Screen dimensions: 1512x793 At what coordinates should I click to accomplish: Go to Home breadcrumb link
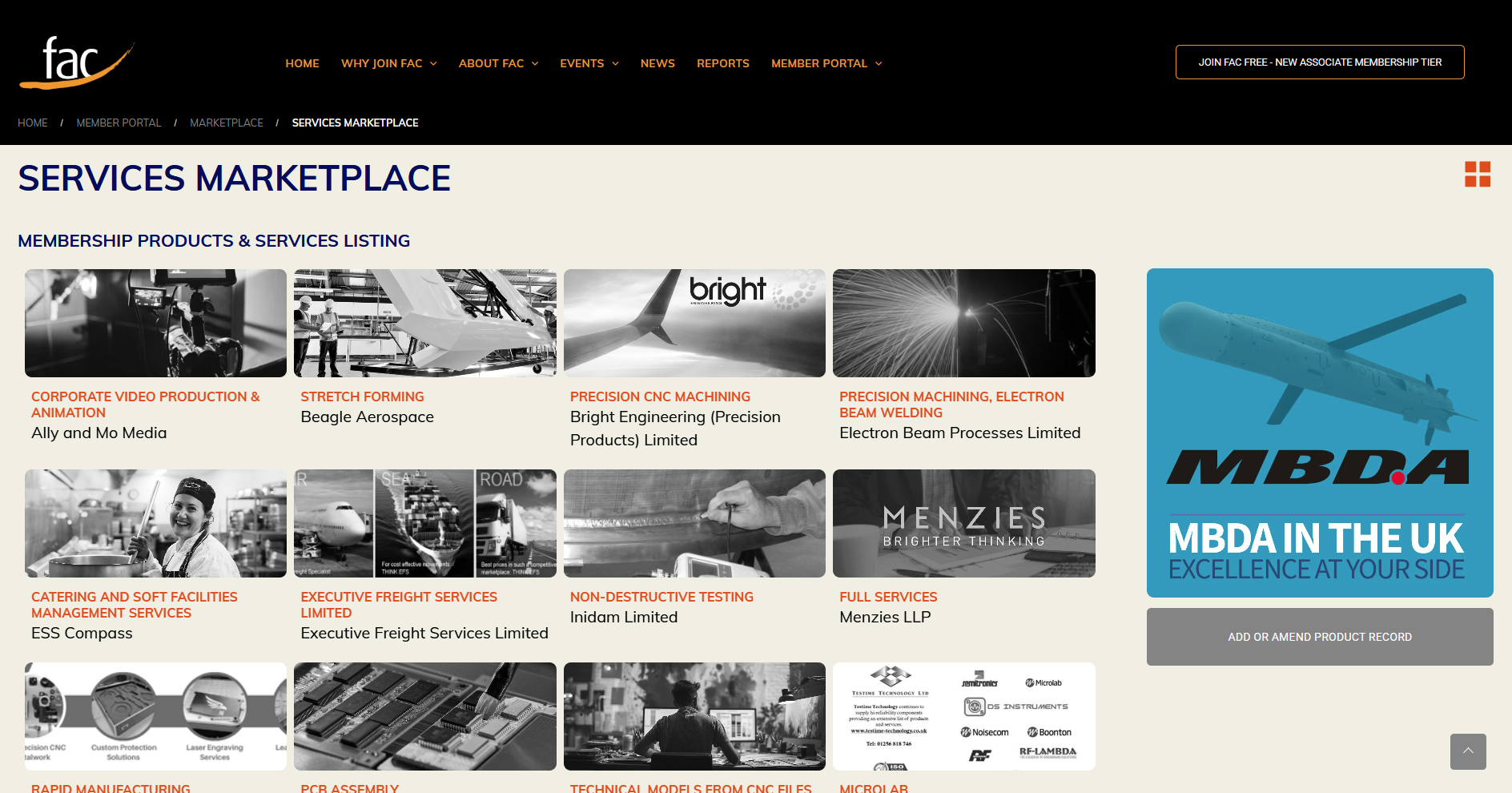33,123
